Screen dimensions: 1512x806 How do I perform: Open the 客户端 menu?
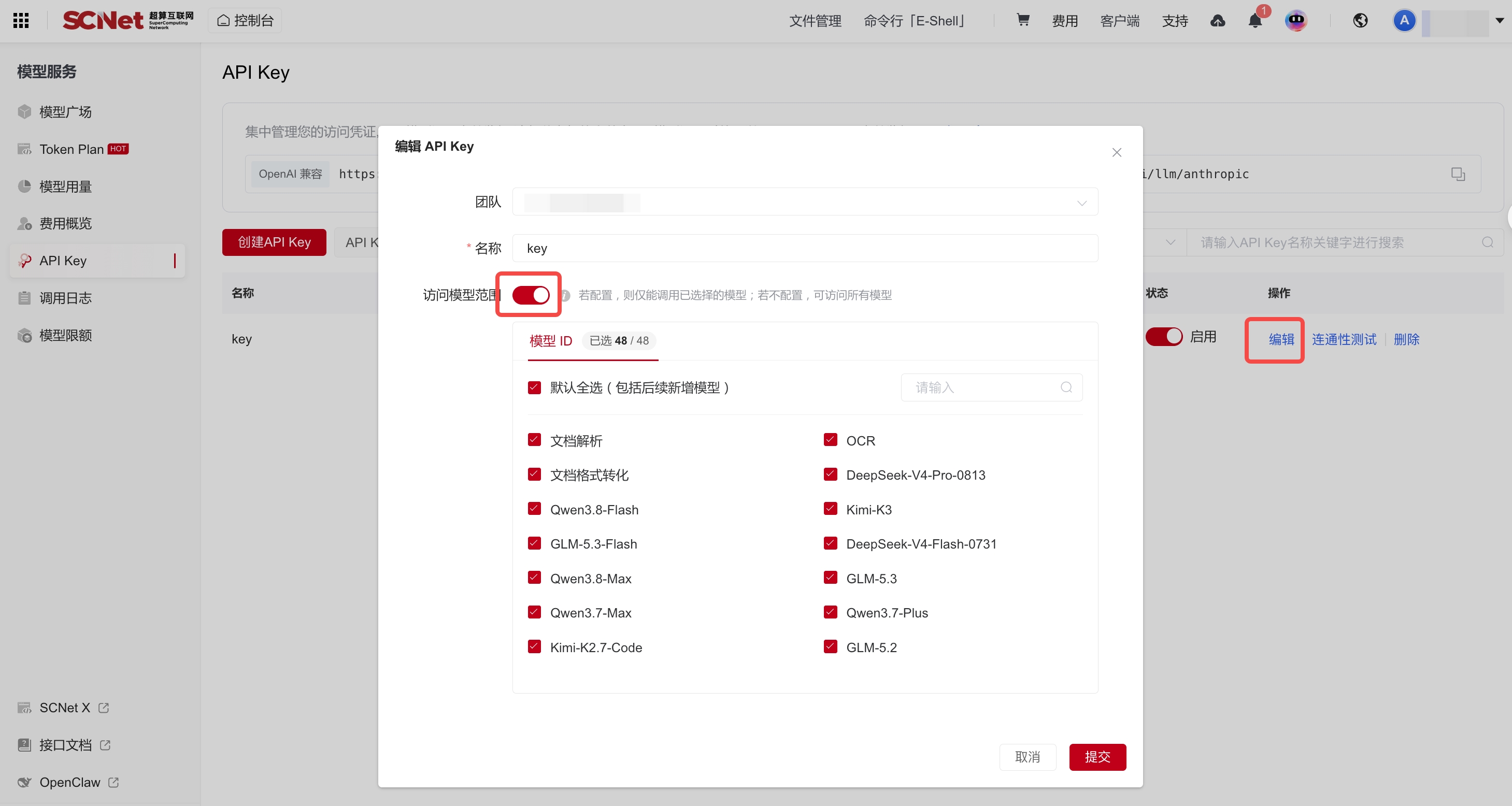(1120, 21)
